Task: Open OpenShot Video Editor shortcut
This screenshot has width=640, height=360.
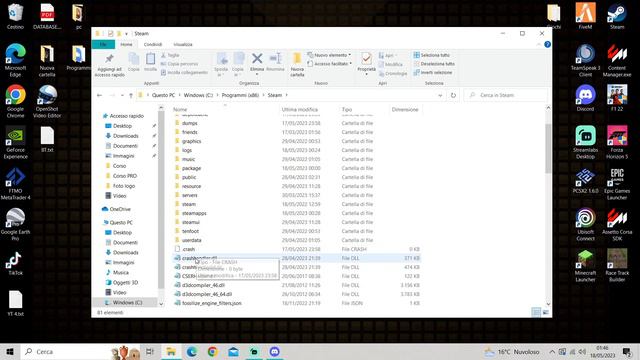Action: [47, 101]
